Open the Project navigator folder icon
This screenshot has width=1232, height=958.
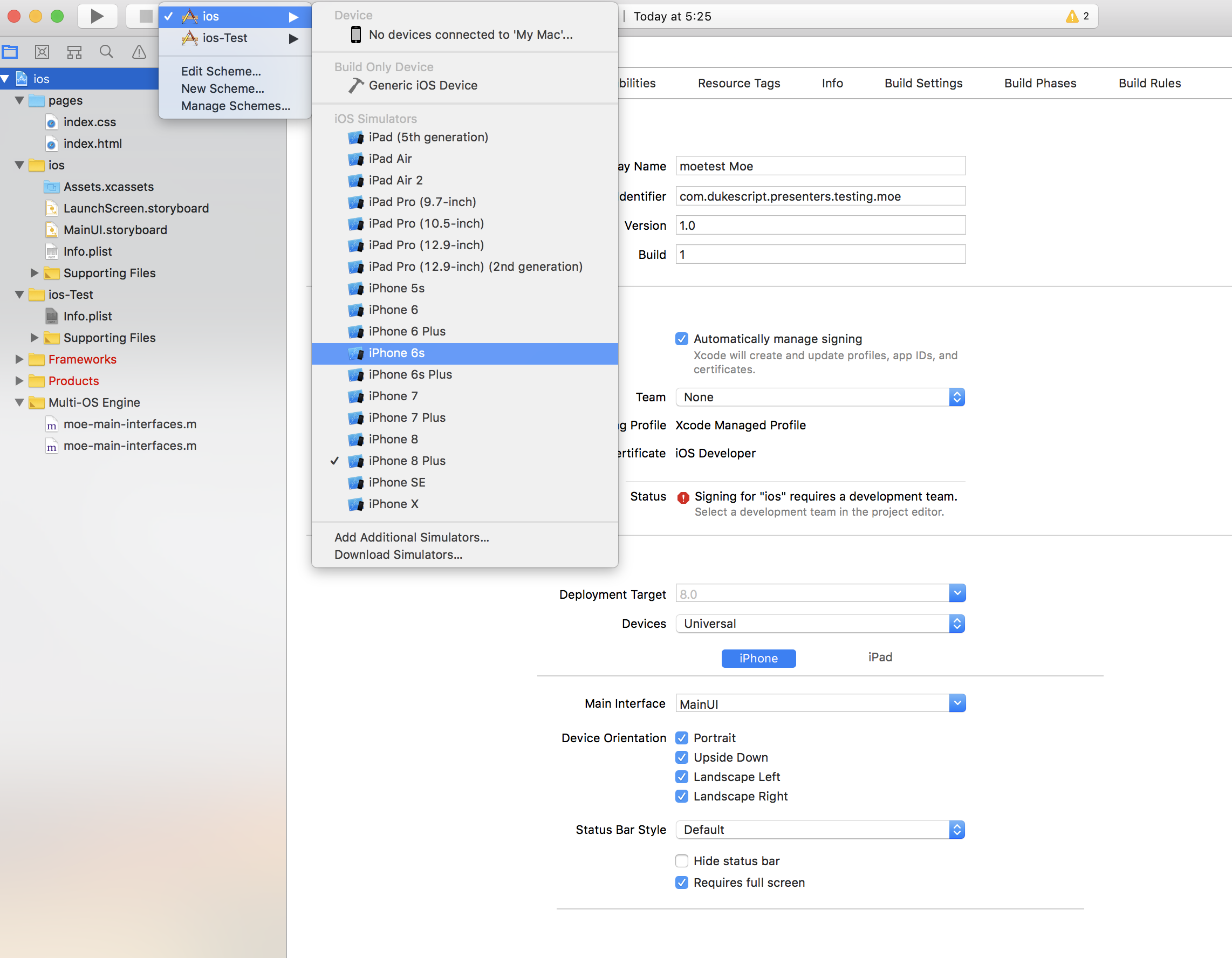[x=10, y=52]
